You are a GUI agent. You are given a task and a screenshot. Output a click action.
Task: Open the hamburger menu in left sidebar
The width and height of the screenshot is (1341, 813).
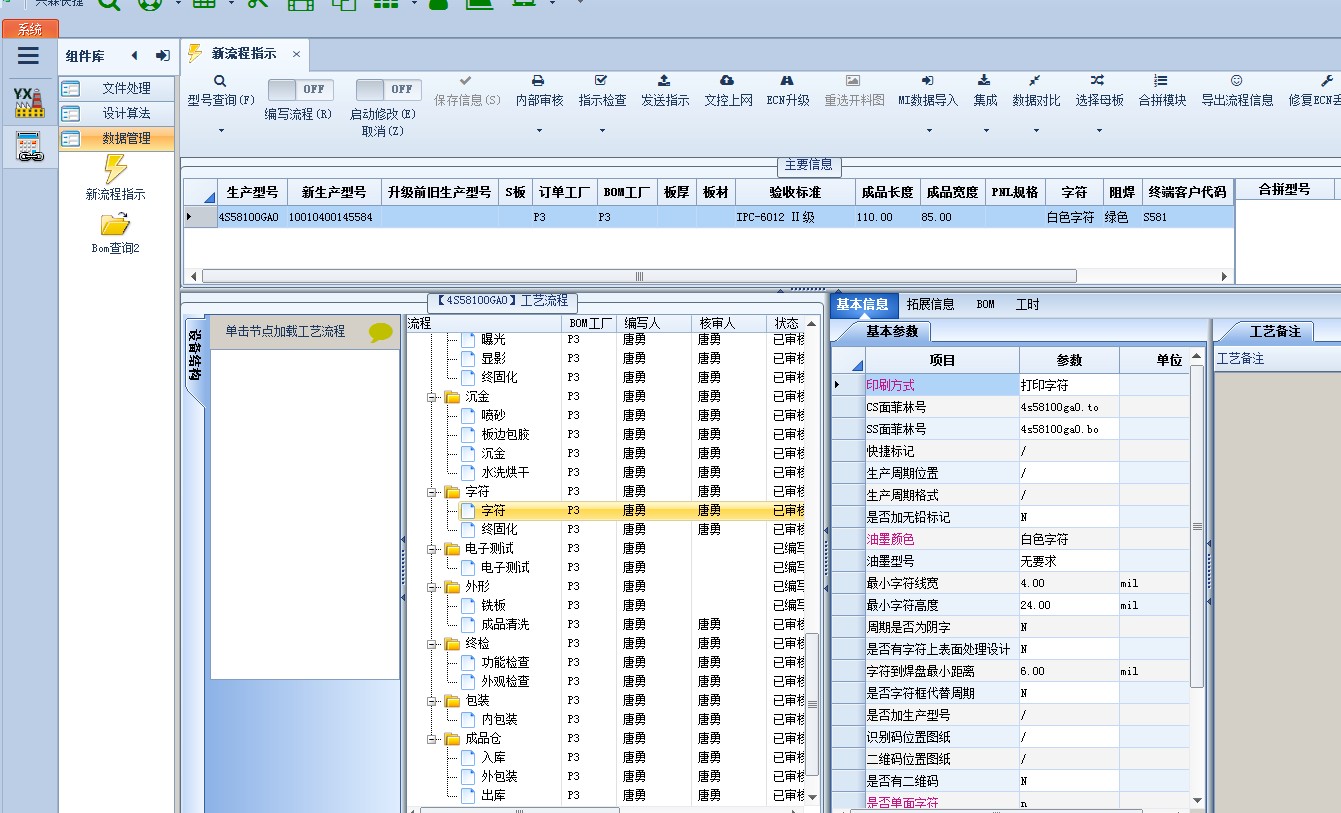[x=28, y=56]
